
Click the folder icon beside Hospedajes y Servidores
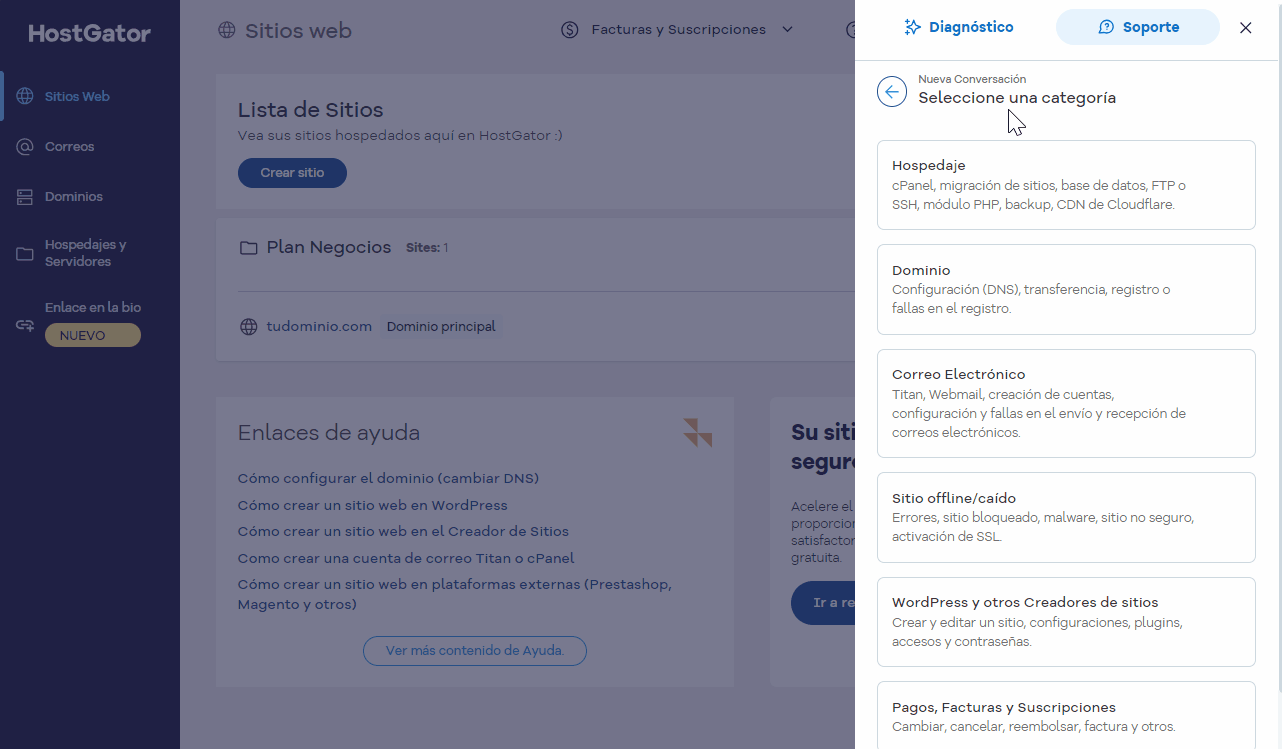coord(25,254)
